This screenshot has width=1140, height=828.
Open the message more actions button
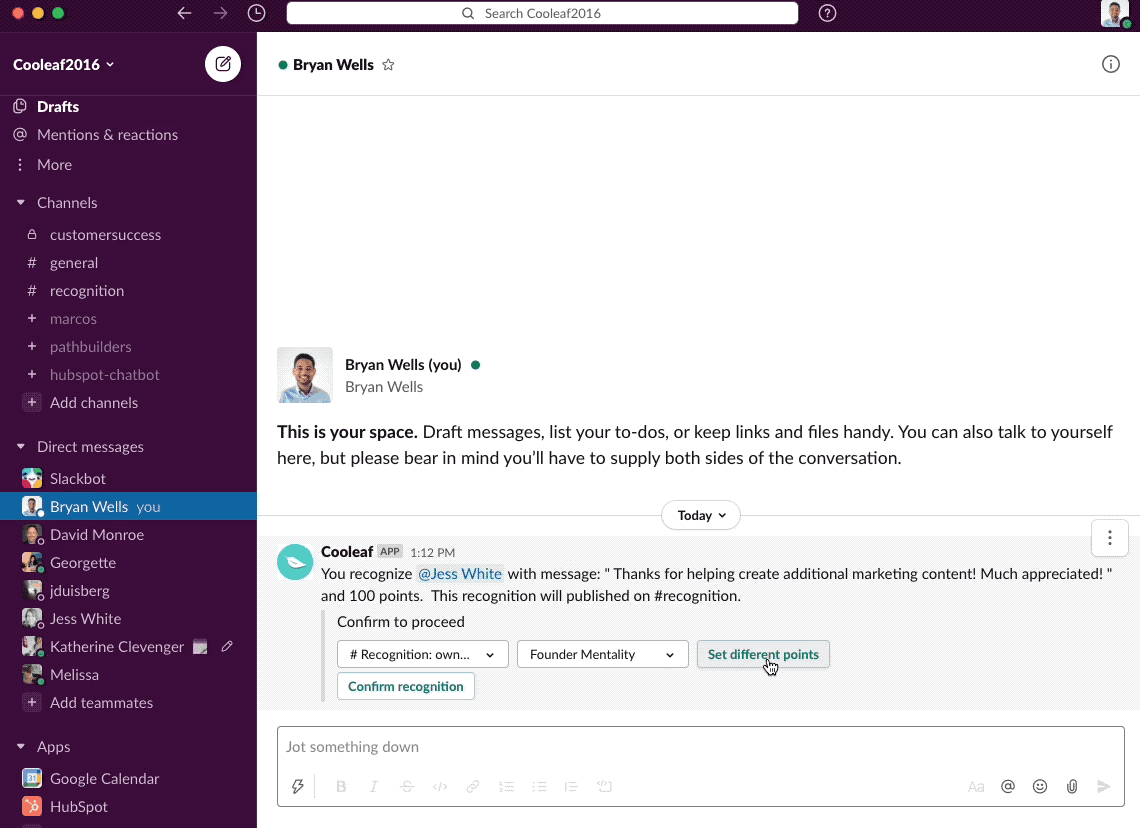point(1109,538)
